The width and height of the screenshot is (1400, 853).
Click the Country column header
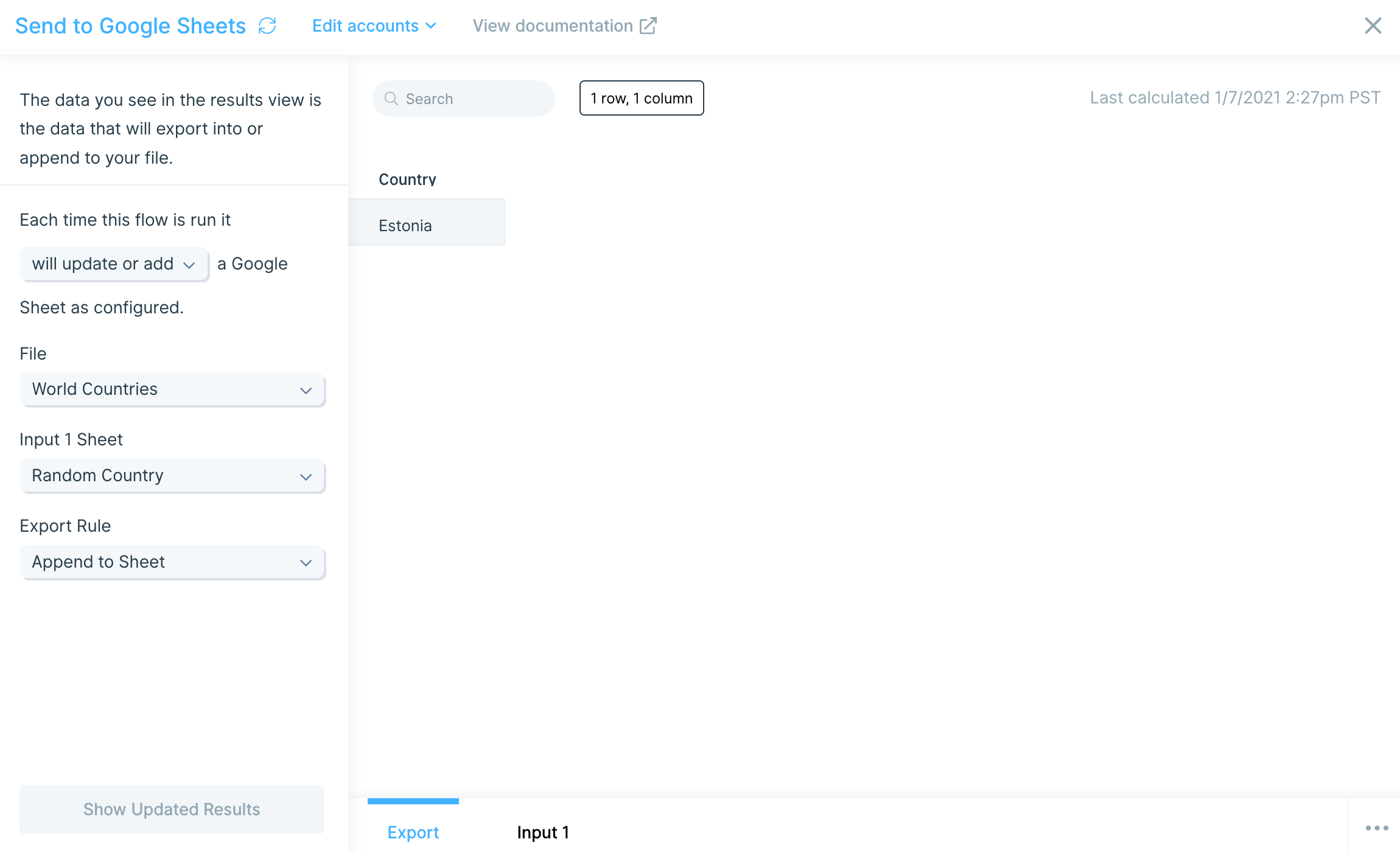coord(407,179)
